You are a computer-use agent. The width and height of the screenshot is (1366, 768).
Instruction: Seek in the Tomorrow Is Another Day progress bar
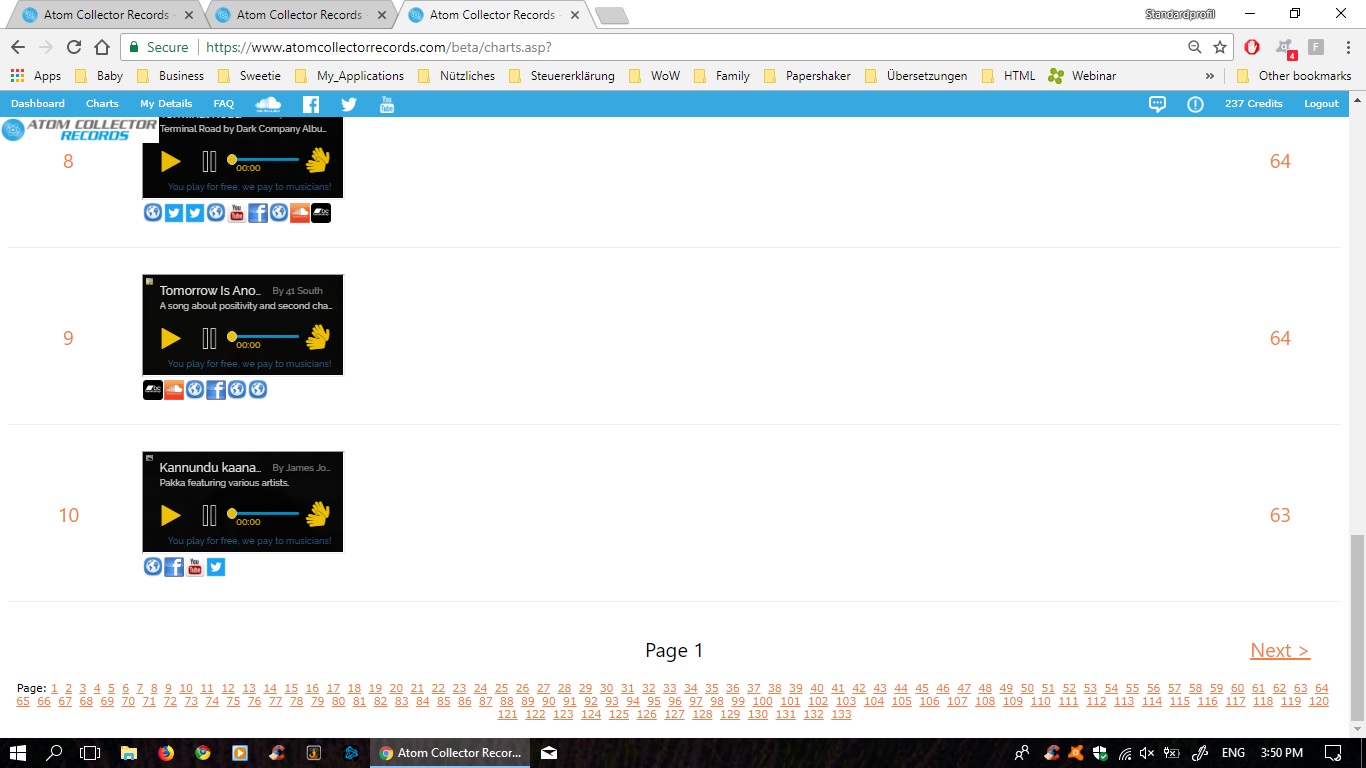click(264, 336)
